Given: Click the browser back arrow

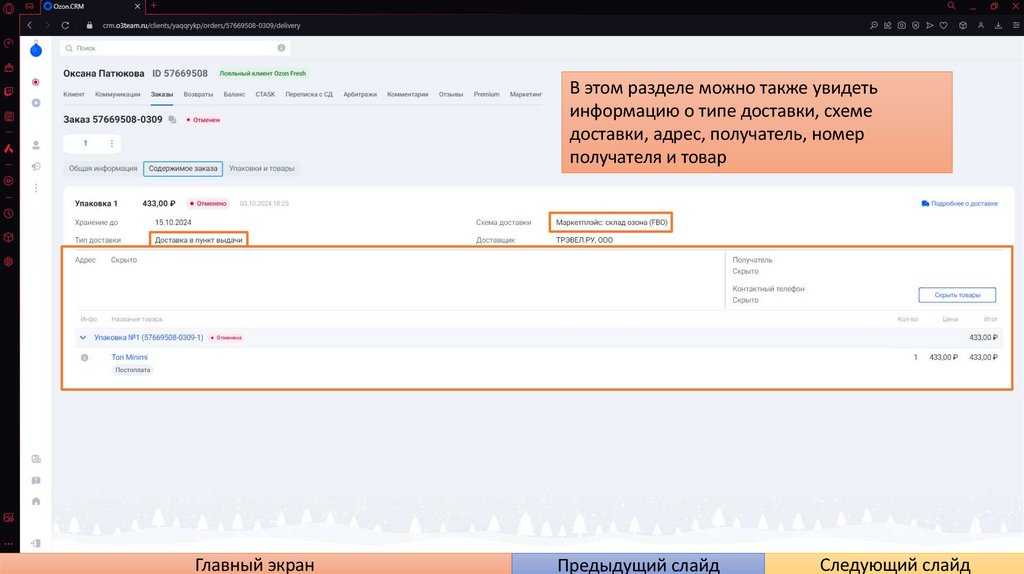Looking at the screenshot, I should [x=29, y=25].
